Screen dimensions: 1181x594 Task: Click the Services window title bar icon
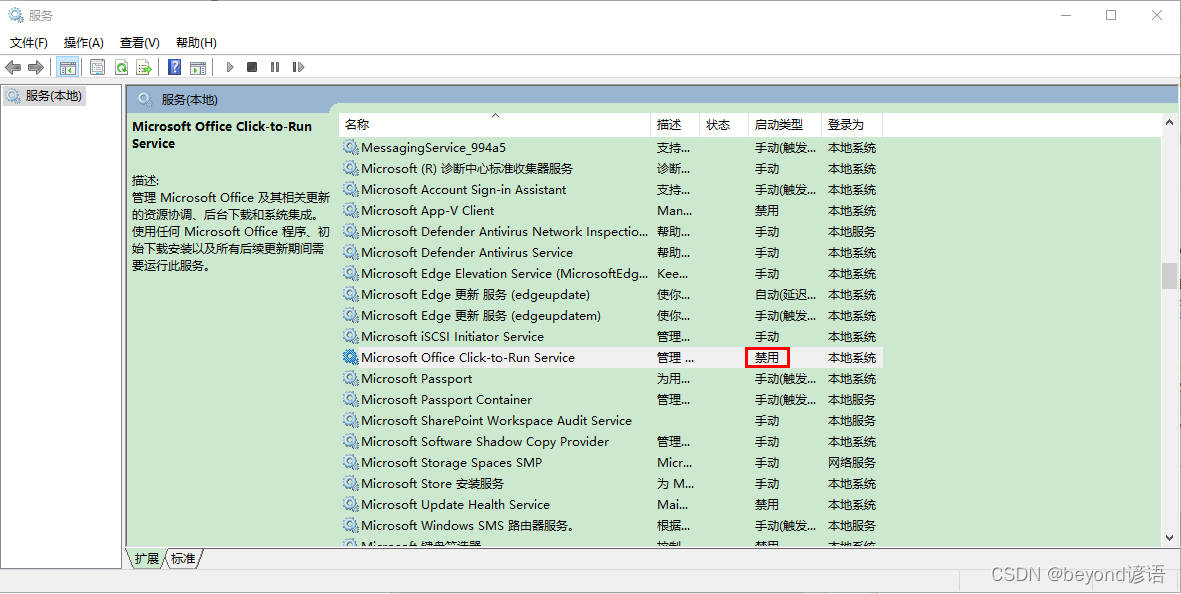15,15
